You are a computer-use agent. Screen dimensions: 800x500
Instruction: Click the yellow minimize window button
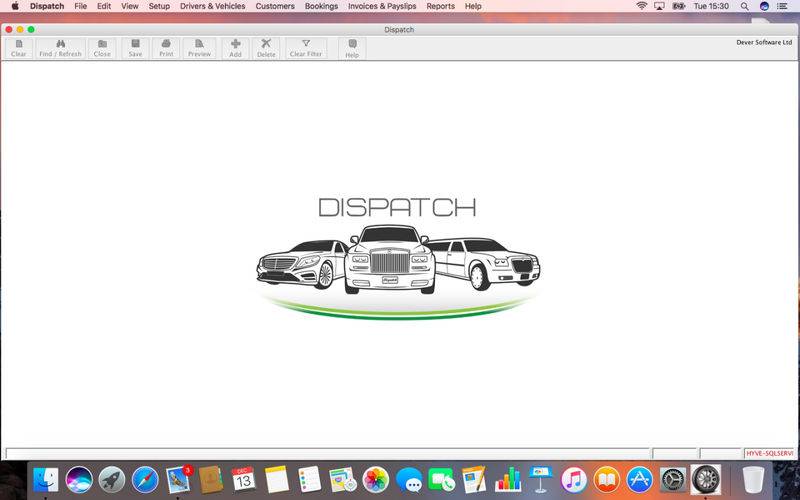(x=20, y=30)
